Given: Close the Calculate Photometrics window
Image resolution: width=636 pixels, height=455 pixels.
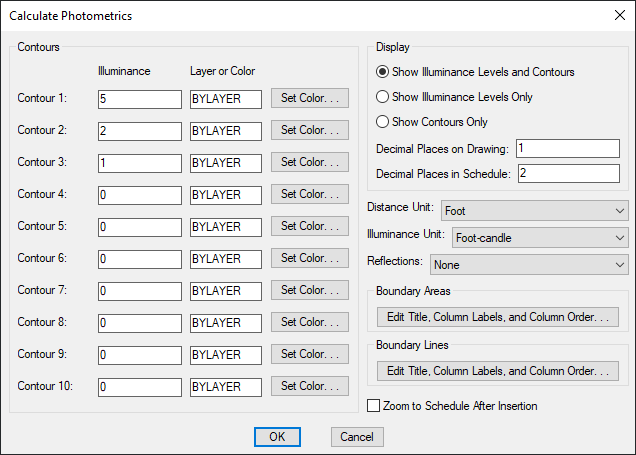Looking at the screenshot, I should 619,15.
